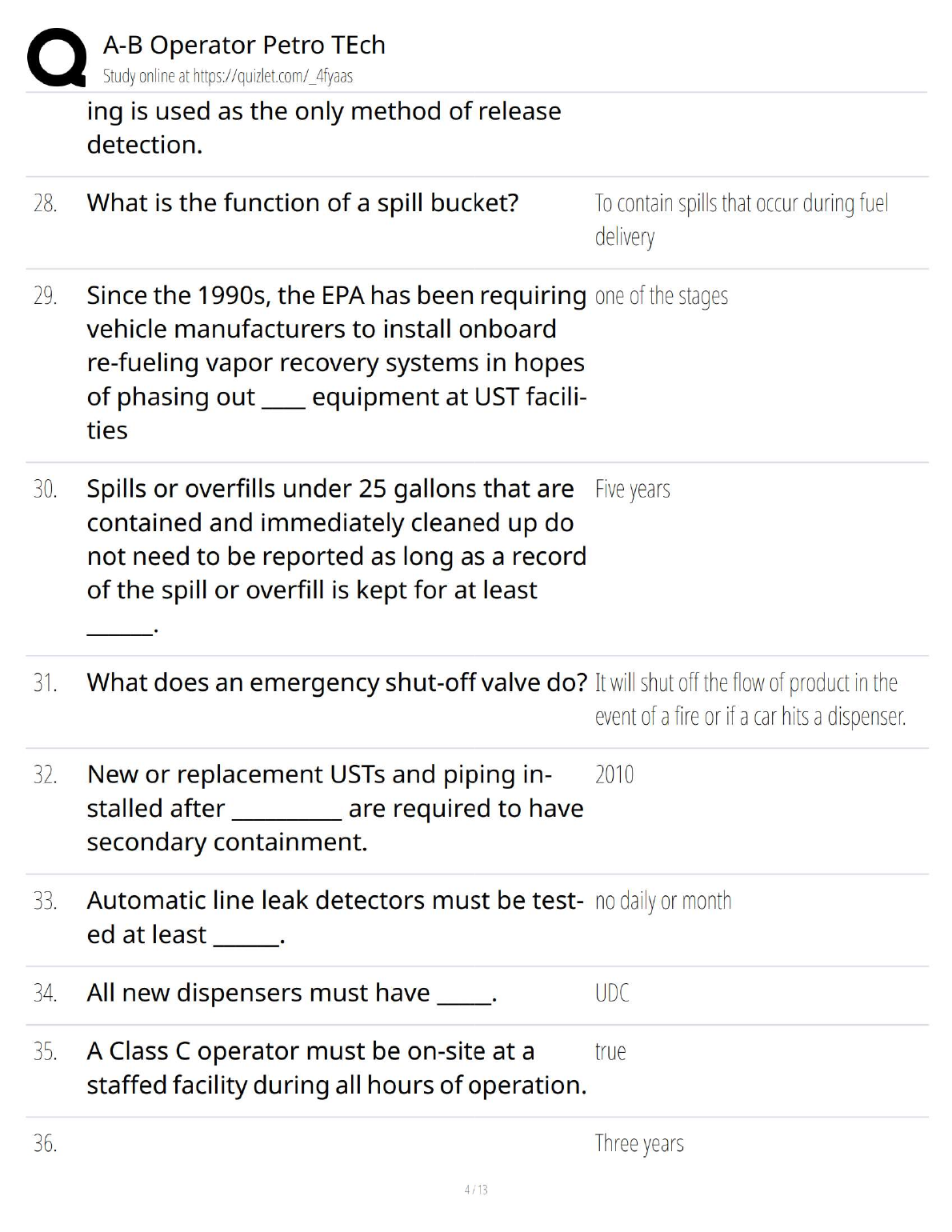This screenshot has height=1232, width=952.
Task: Click the Quizlet Q logo
Action: (56, 58)
